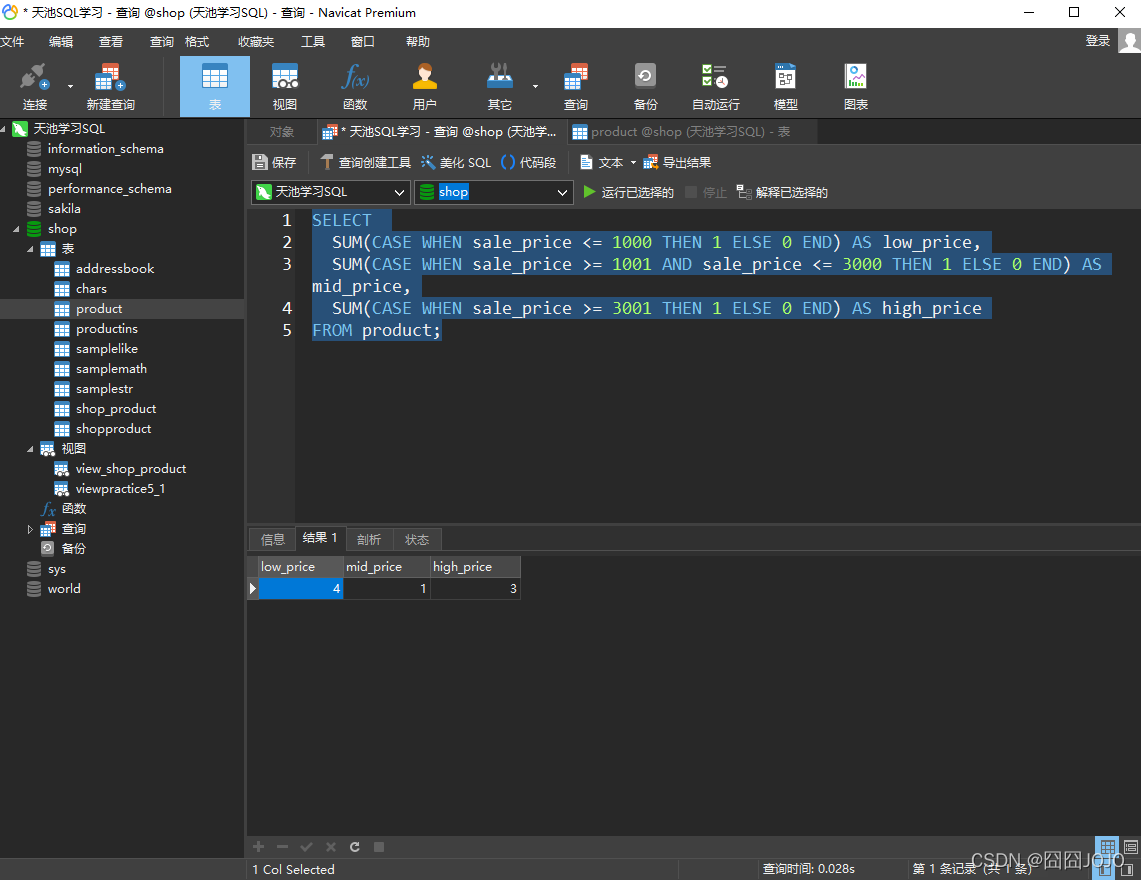Open the 查询创建工具 query builder

tap(365, 162)
